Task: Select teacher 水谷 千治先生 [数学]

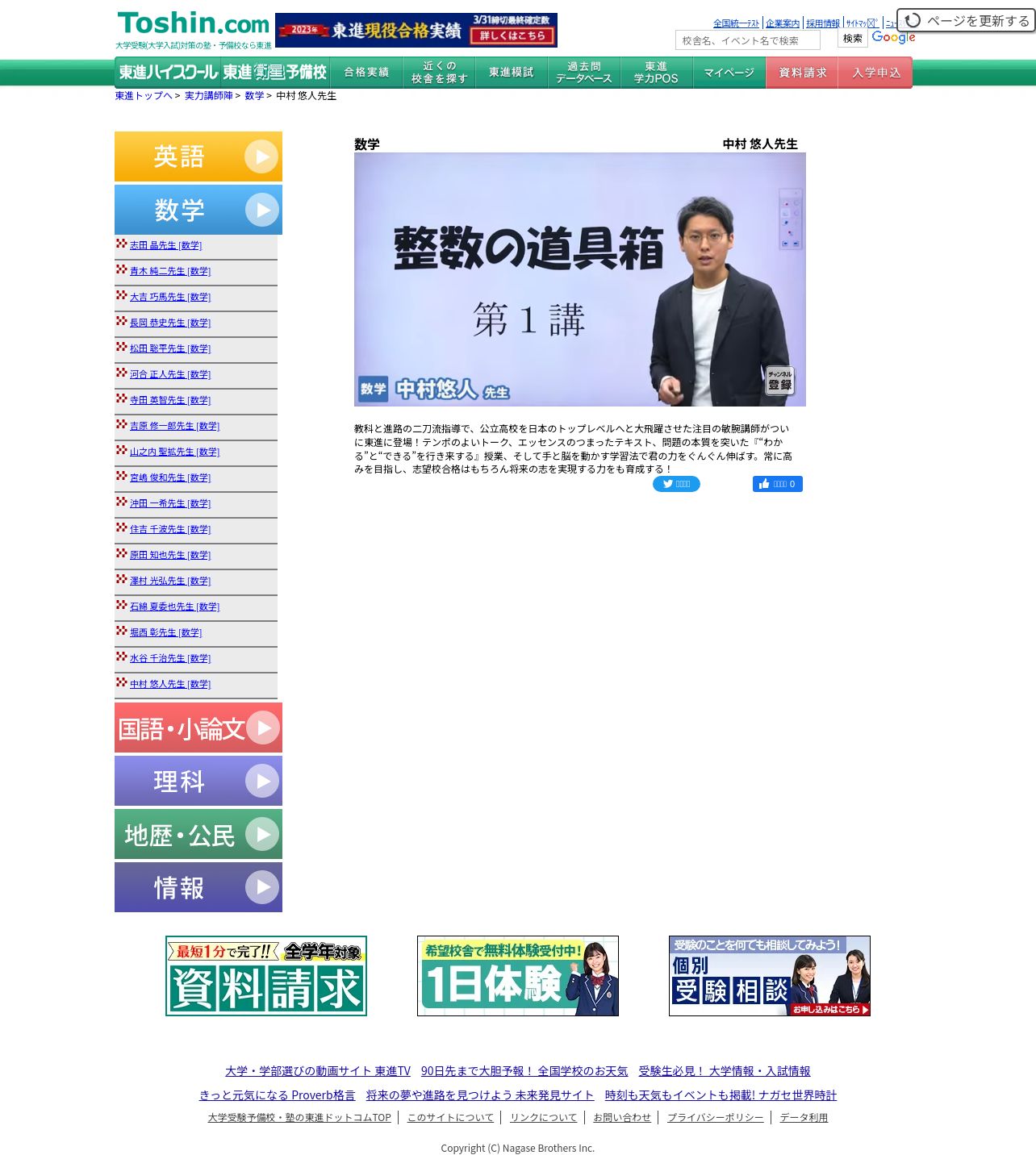Action: (170, 658)
